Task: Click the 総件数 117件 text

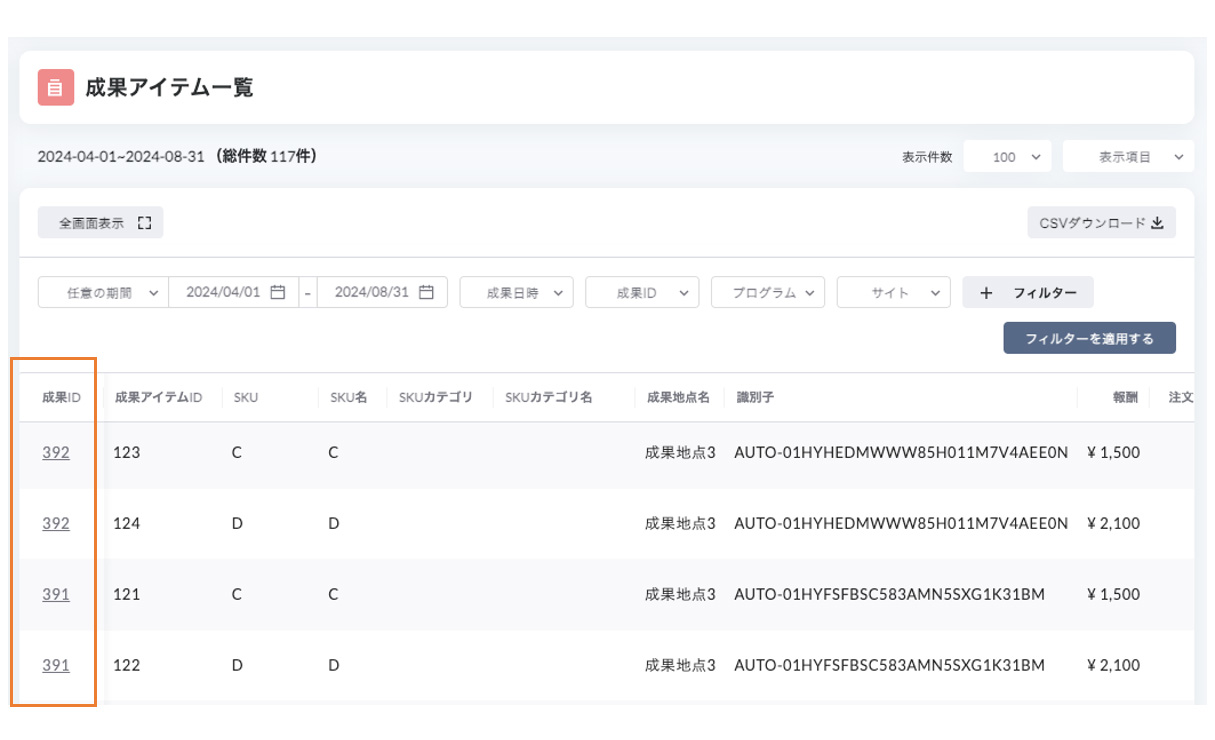Action: point(266,157)
